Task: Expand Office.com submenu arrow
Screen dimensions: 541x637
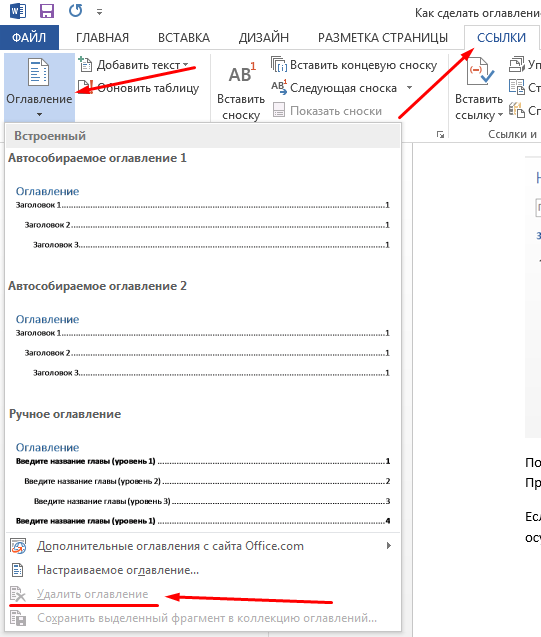Action: tap(389, 546)
